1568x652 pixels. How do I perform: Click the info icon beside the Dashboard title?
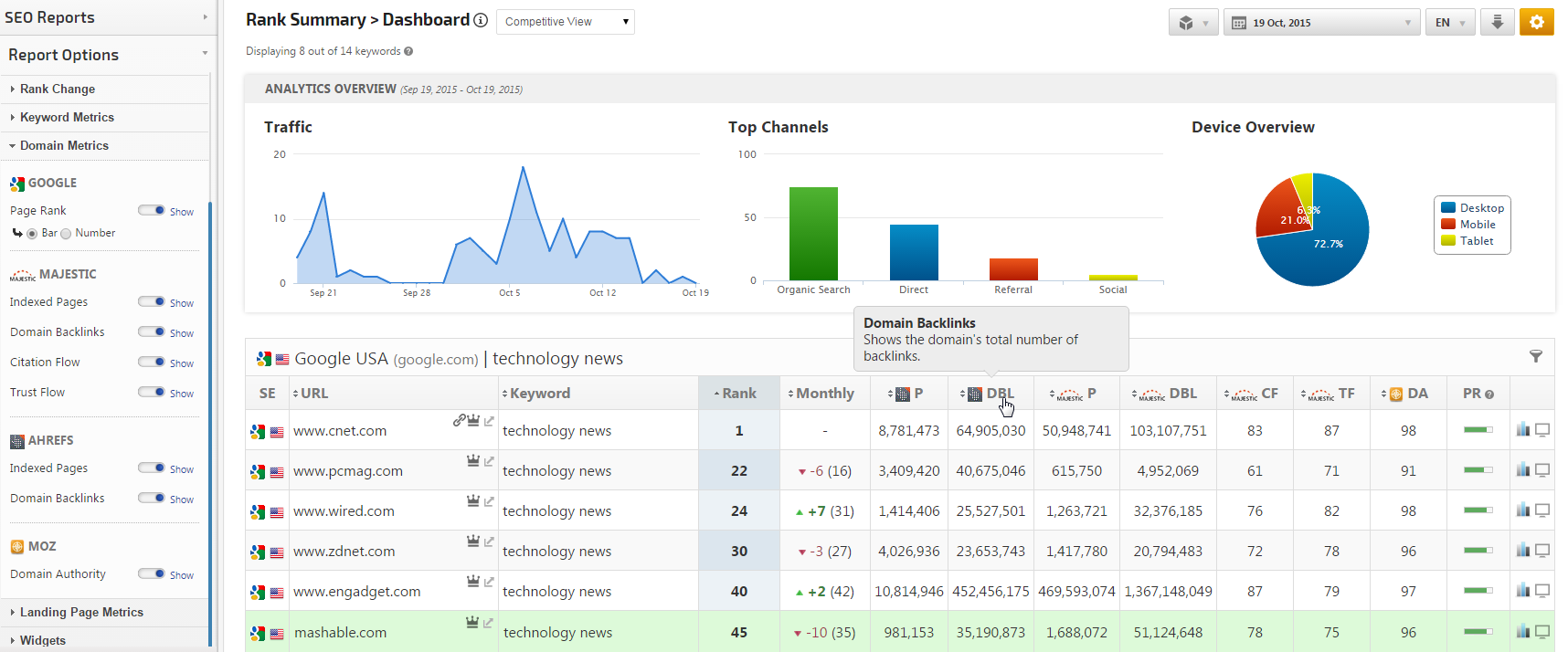coord(481,20)
